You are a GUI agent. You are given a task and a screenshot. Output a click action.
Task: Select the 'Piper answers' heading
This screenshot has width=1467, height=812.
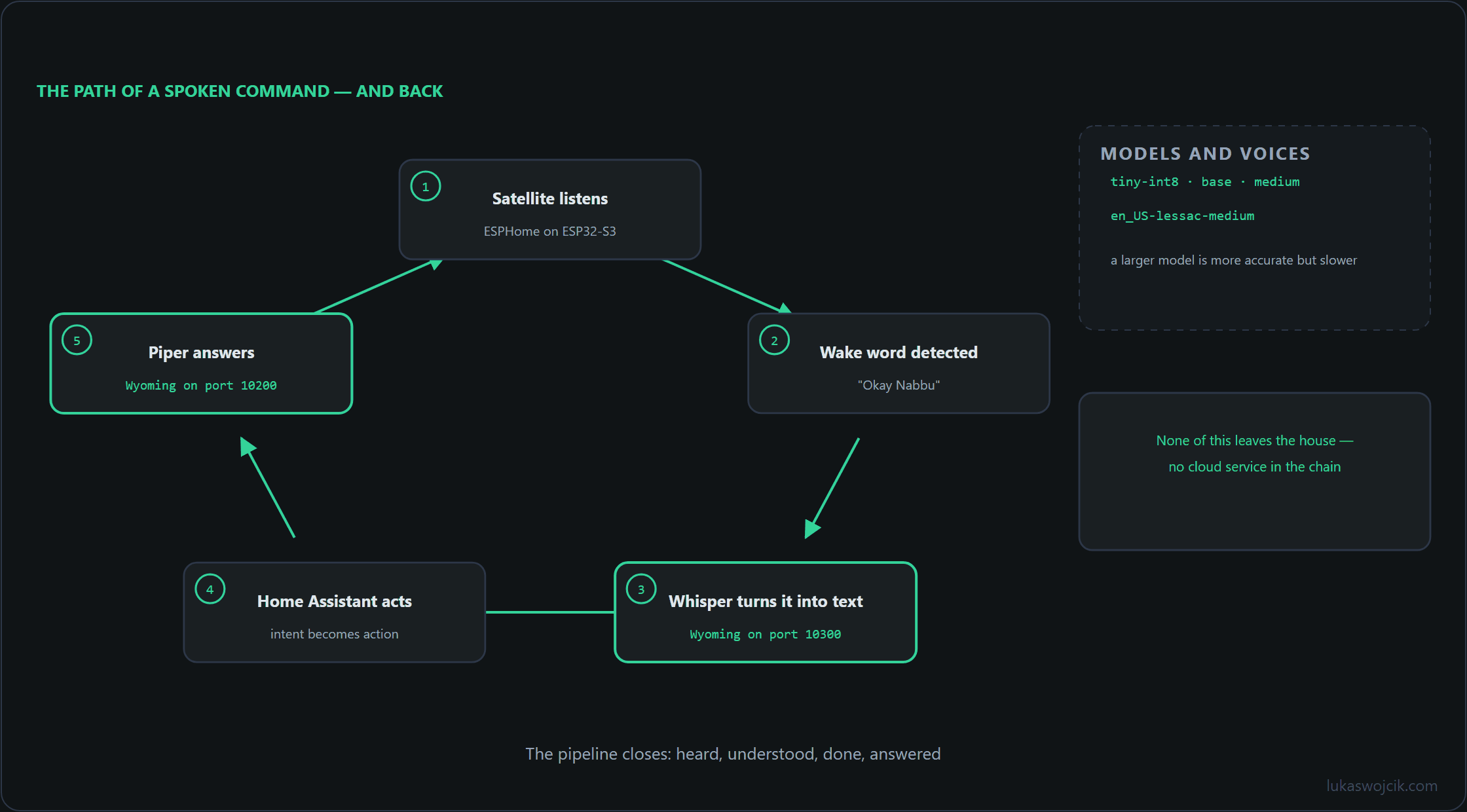[x=201, y=352]
